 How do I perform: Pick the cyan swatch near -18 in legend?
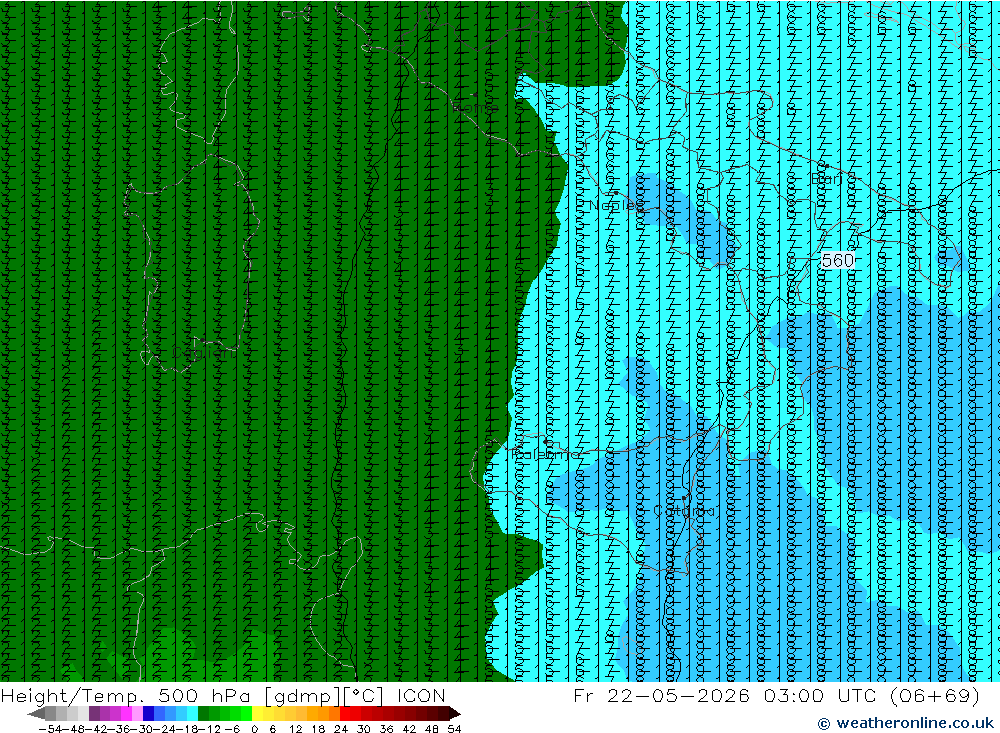pyautogui.click(x=192, y=714)
